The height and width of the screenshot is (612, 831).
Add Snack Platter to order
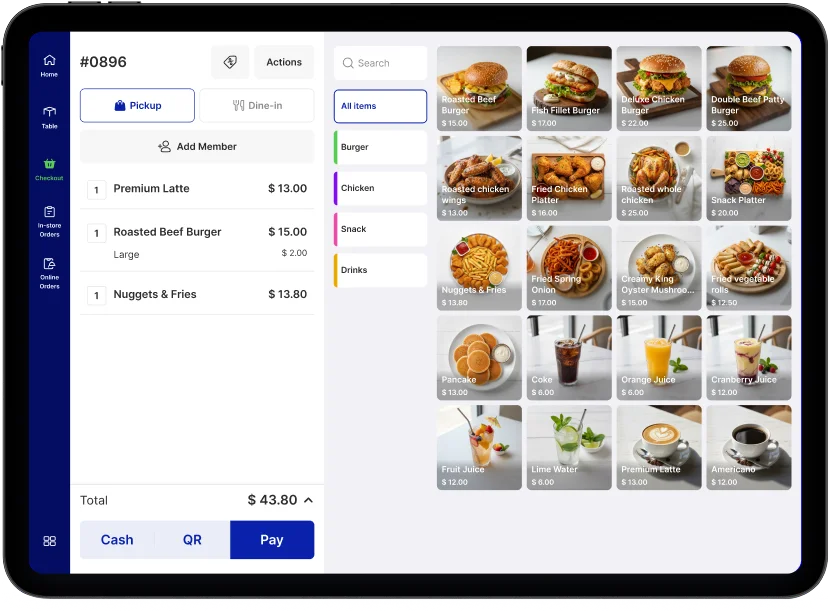tap(749, 179)
